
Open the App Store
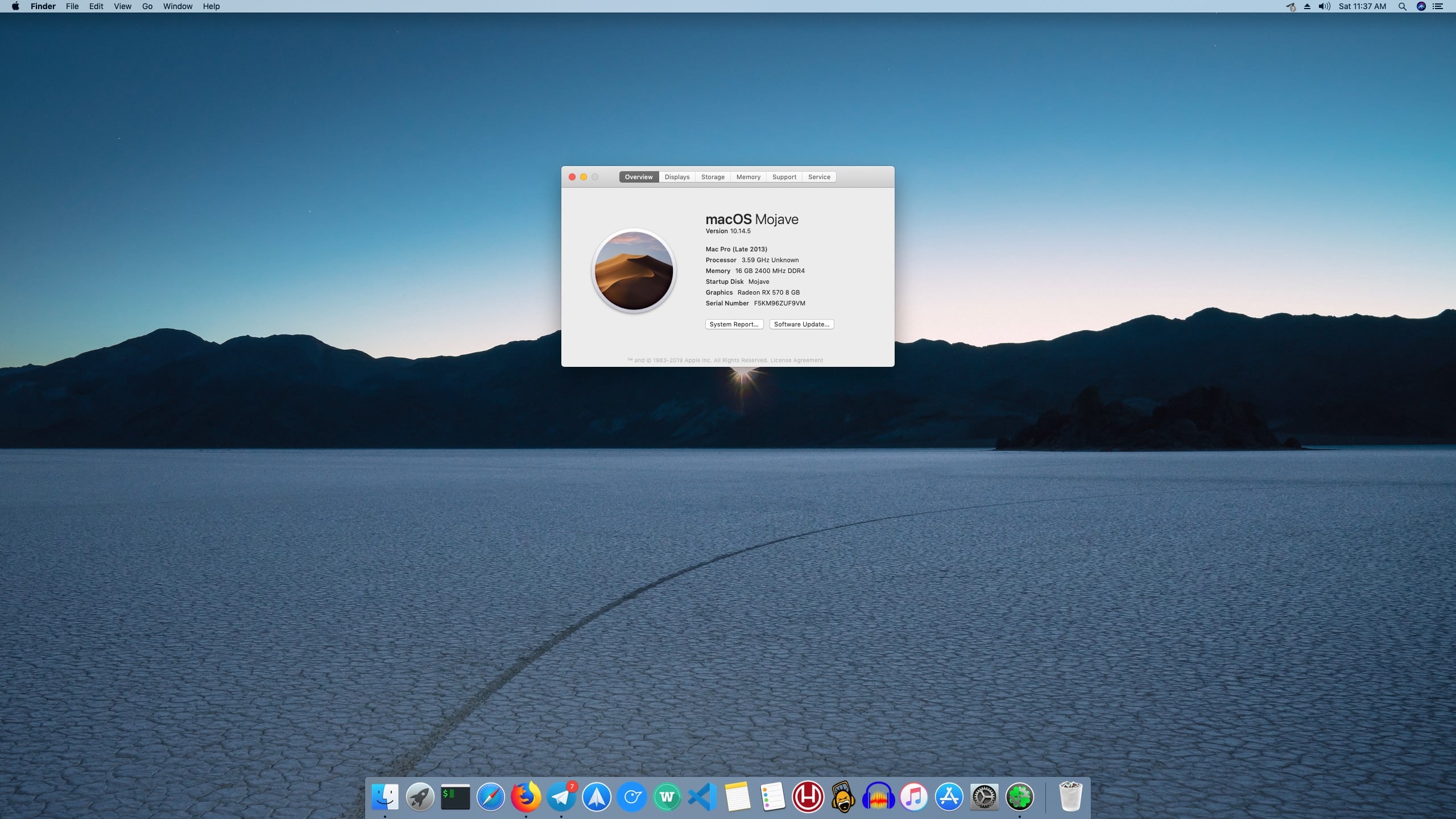[950, 797]
